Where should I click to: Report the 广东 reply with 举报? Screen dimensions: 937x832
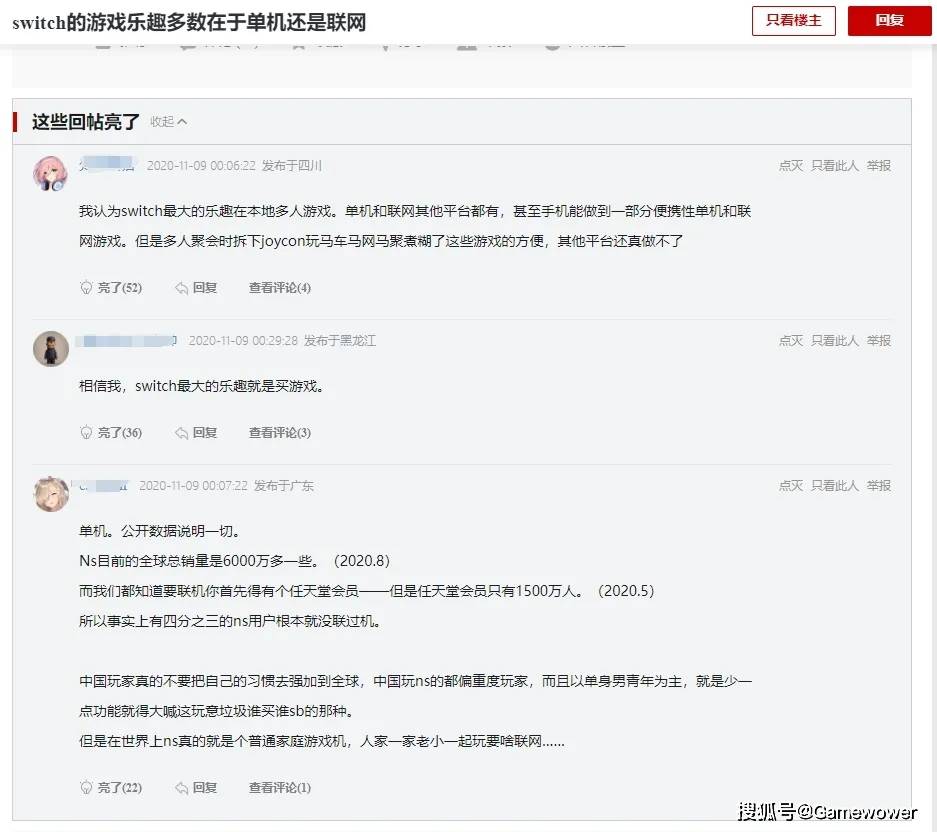click(x=878, y=486)
